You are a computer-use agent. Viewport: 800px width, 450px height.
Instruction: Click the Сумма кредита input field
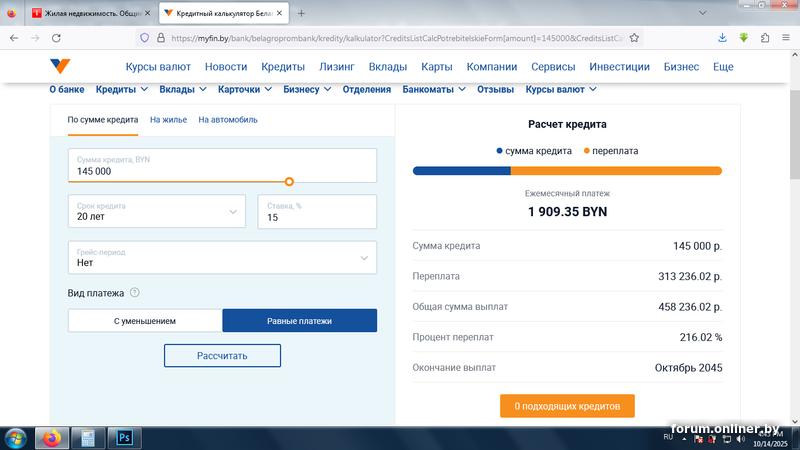click(222, 165)
